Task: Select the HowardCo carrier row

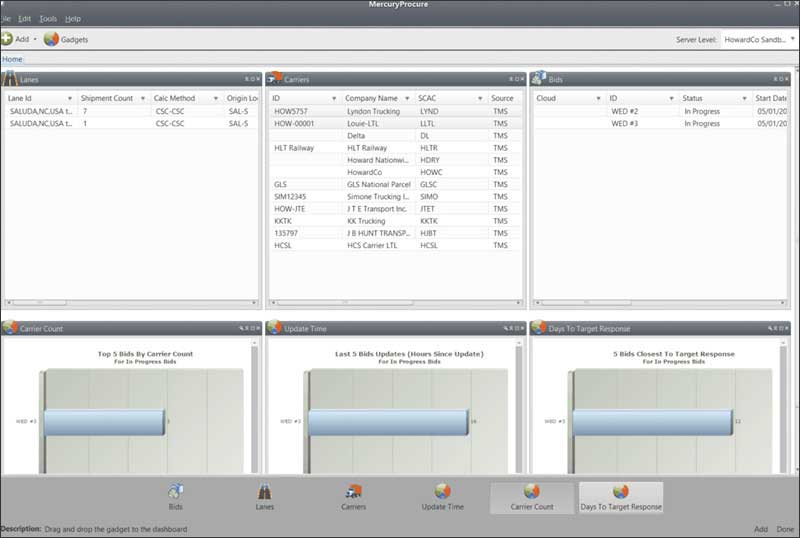Action: (x=396, y=172)
